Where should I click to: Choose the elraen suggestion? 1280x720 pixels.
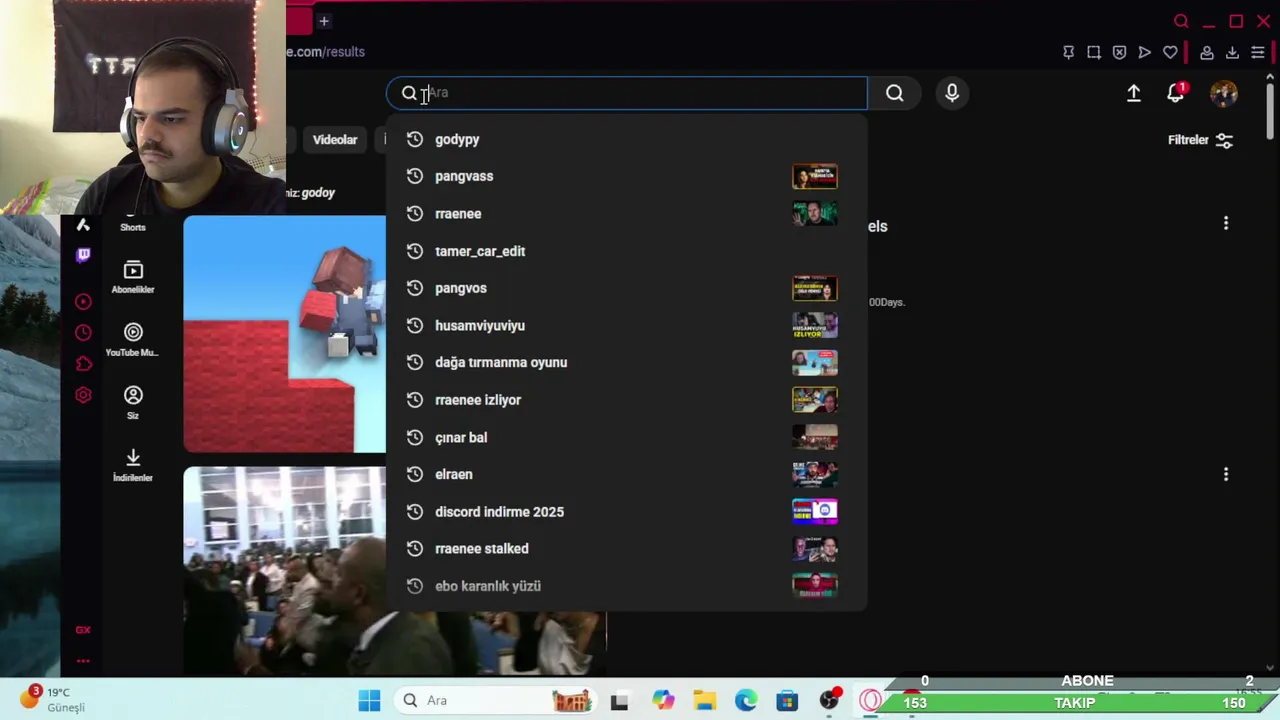coord(626,474)
